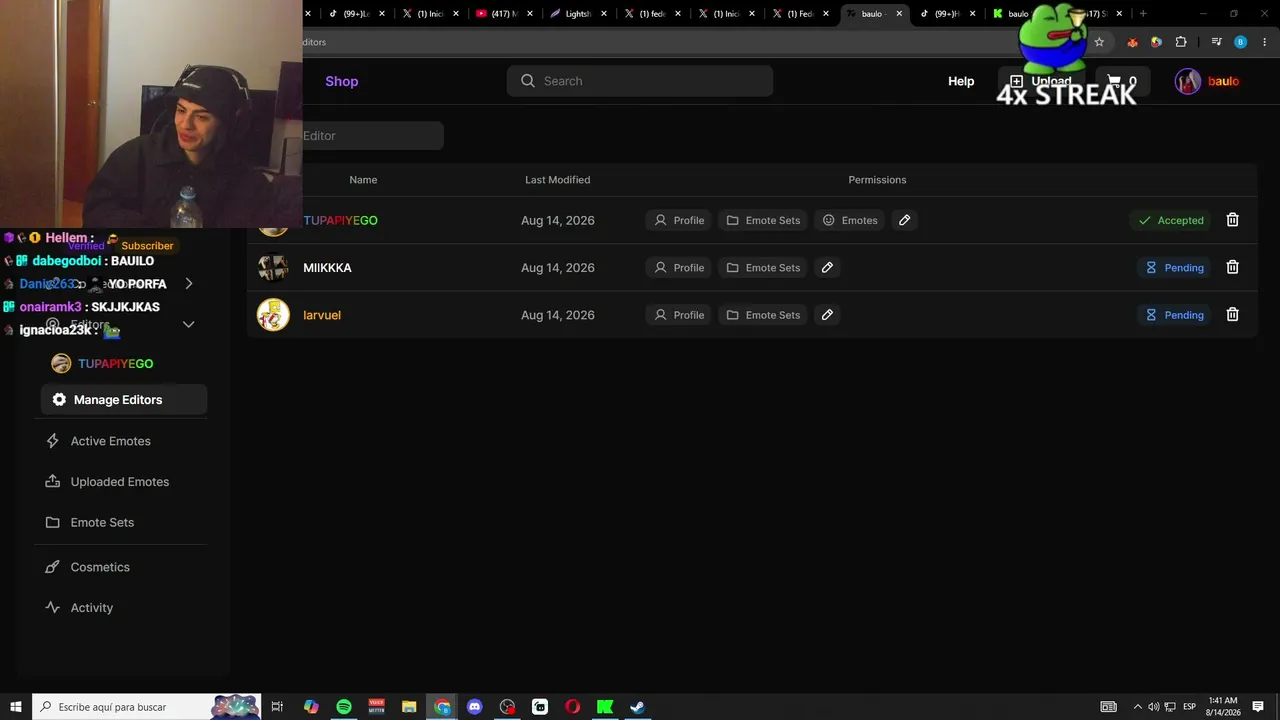This screenshot has width=1280, height=720.
Task: Open the Shop link in the header
Action: (341, 81)
